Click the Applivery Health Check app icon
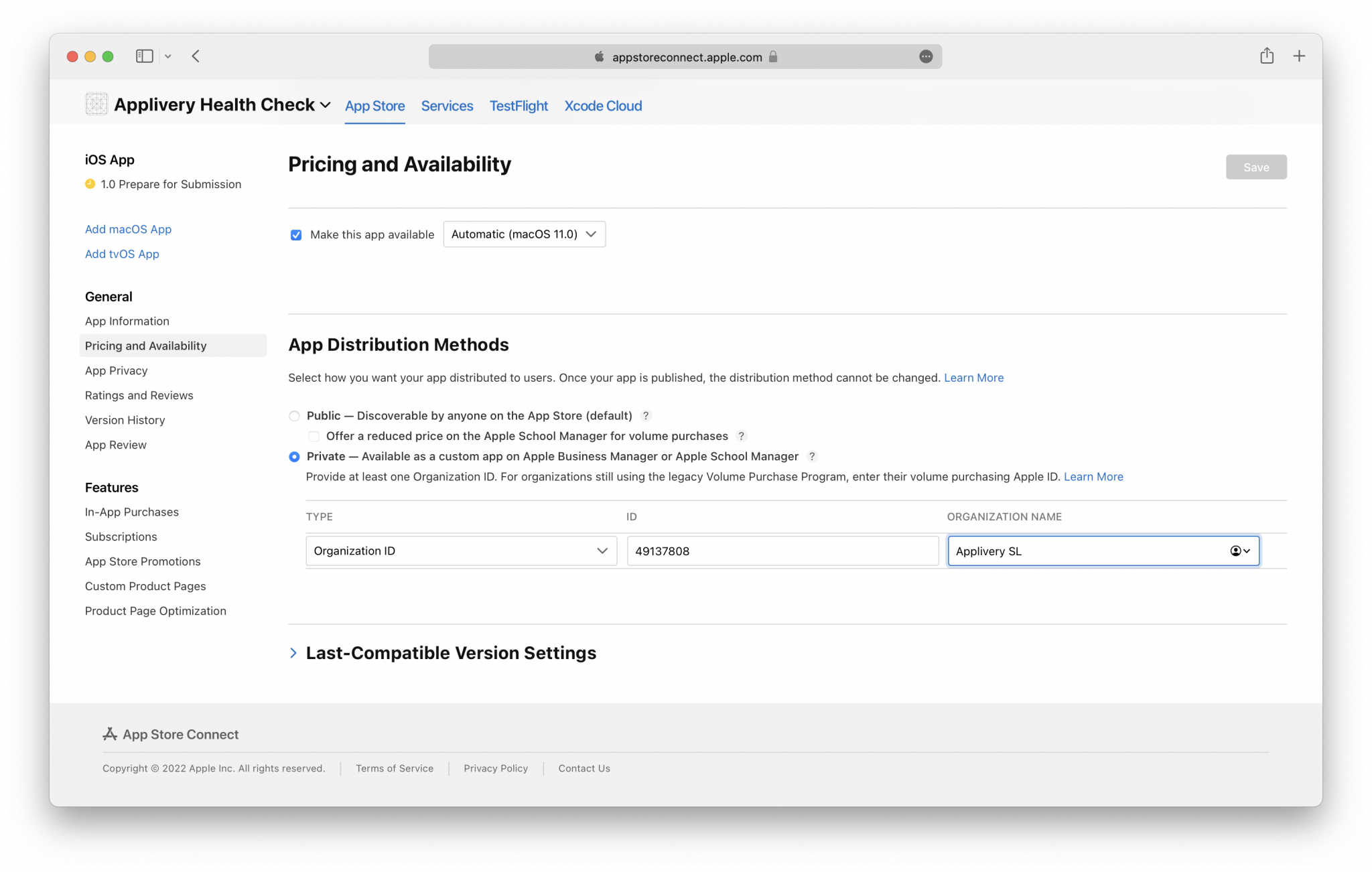The image size is (1372, 872). [96, 104]
